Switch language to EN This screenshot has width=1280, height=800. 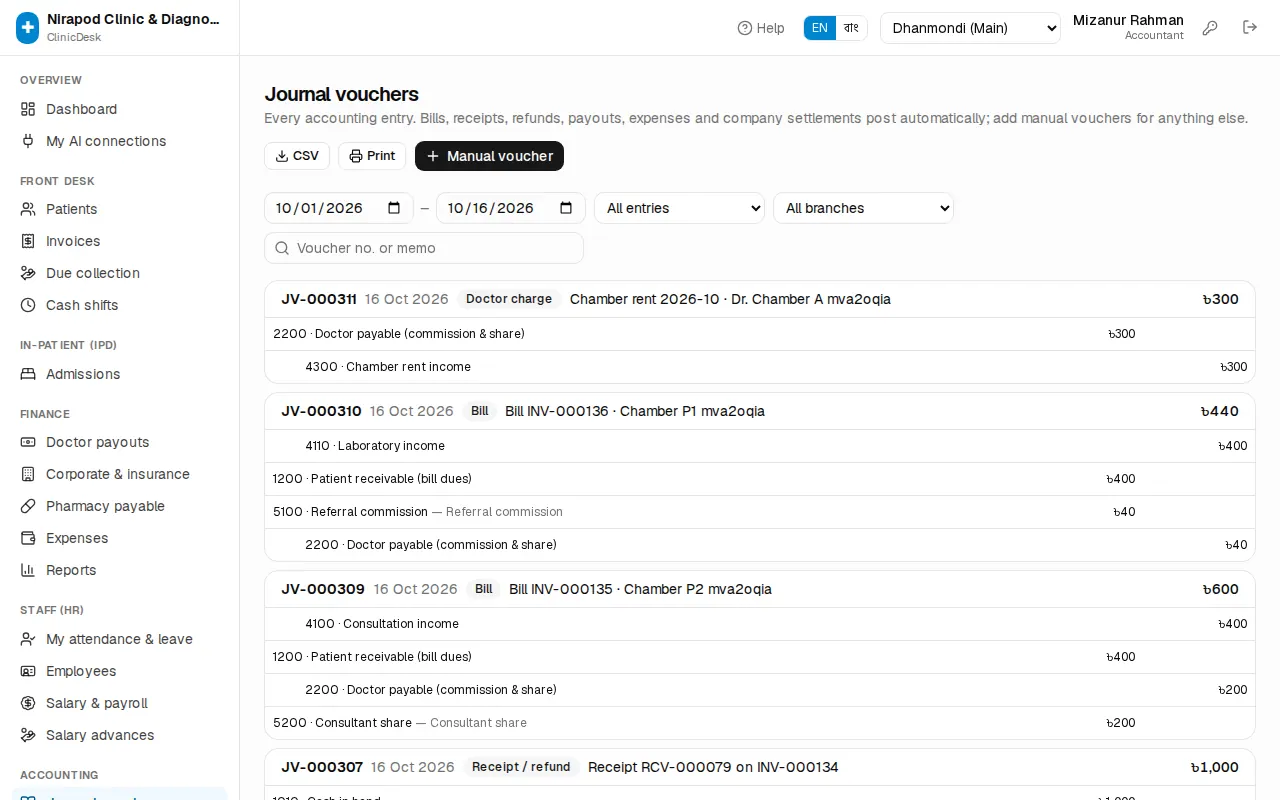point(820,28)
